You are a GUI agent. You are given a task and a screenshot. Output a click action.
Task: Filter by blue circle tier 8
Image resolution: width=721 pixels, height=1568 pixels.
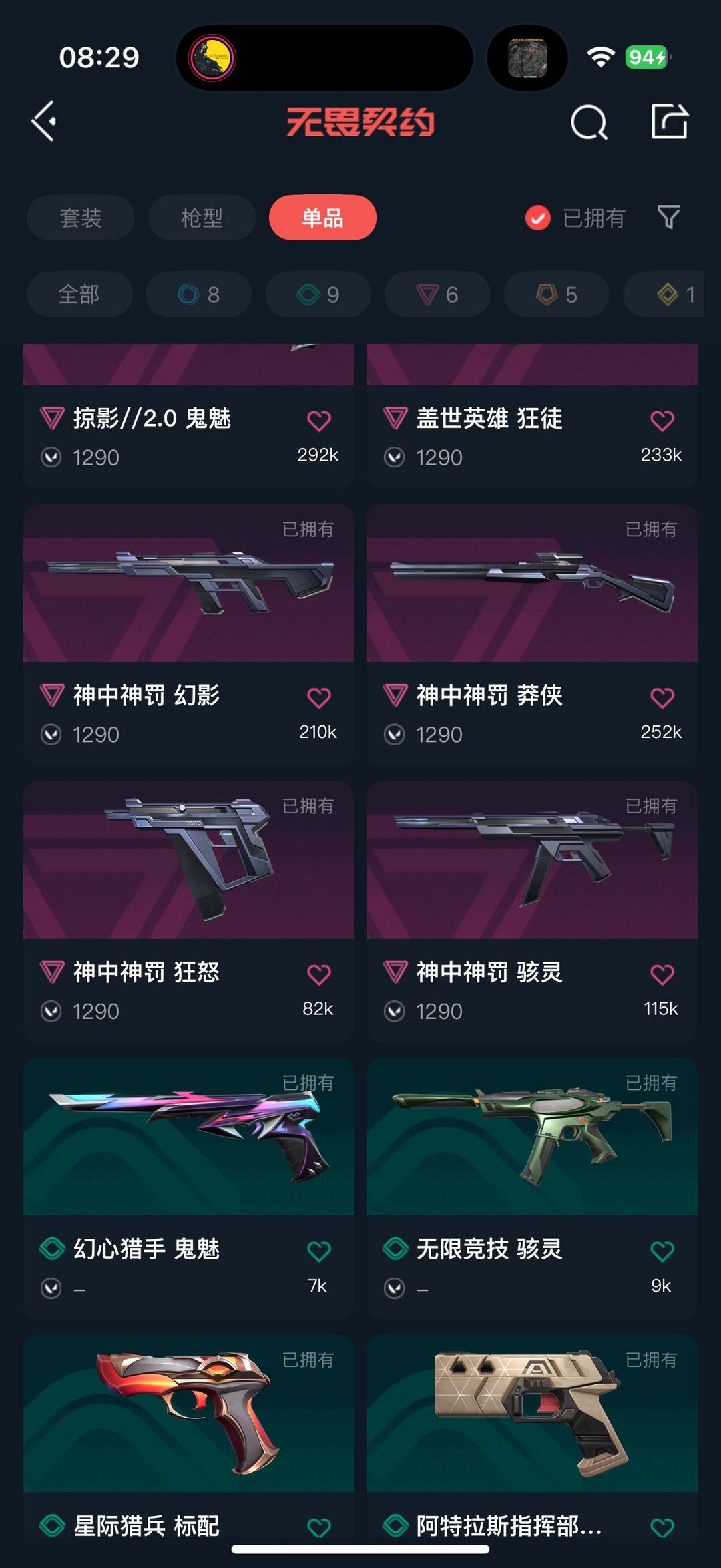click(x=199, y=294)
